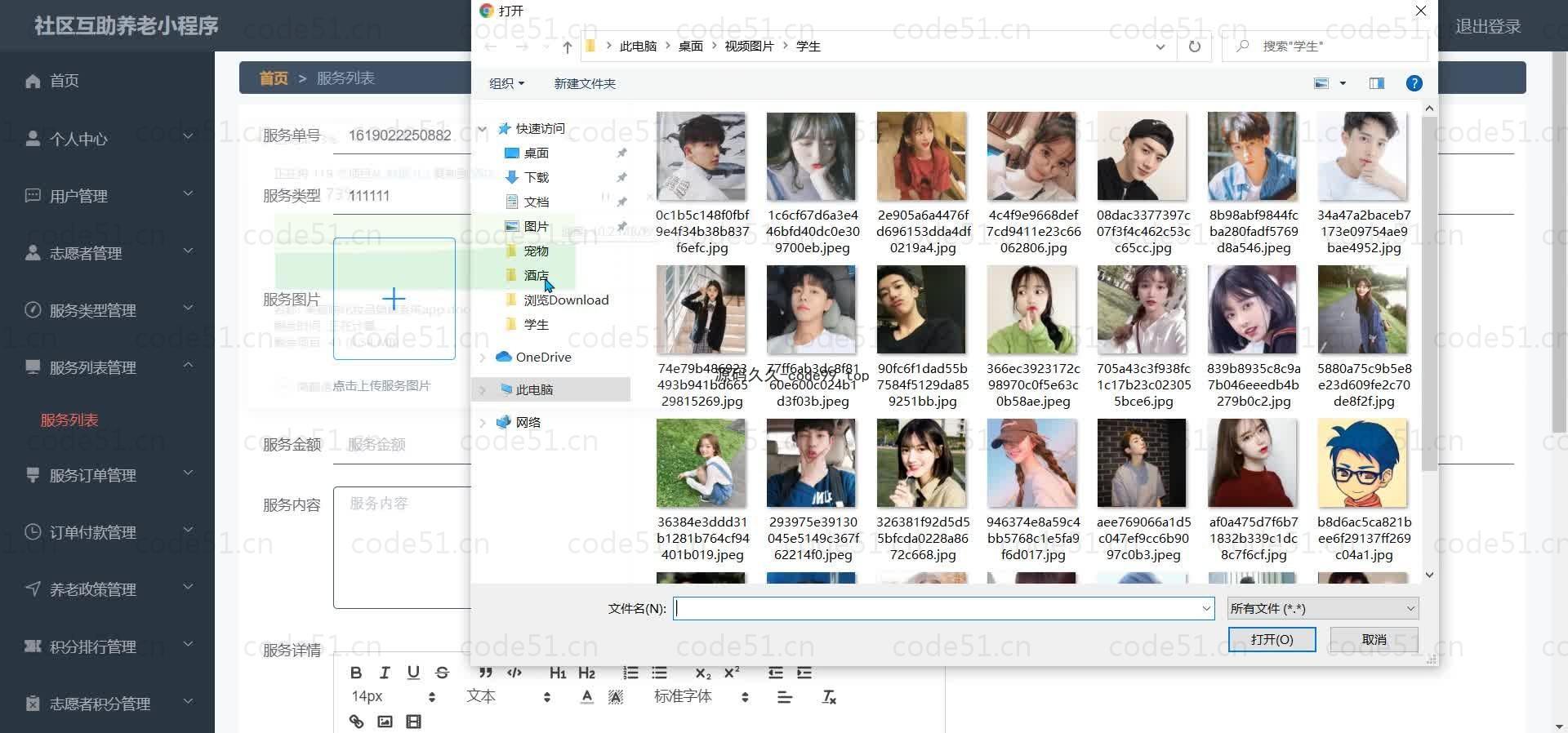The height and width of the screenshot is (733, 1568).
Task: Open view options dropdown arrow
Action: click(1343, 83)
